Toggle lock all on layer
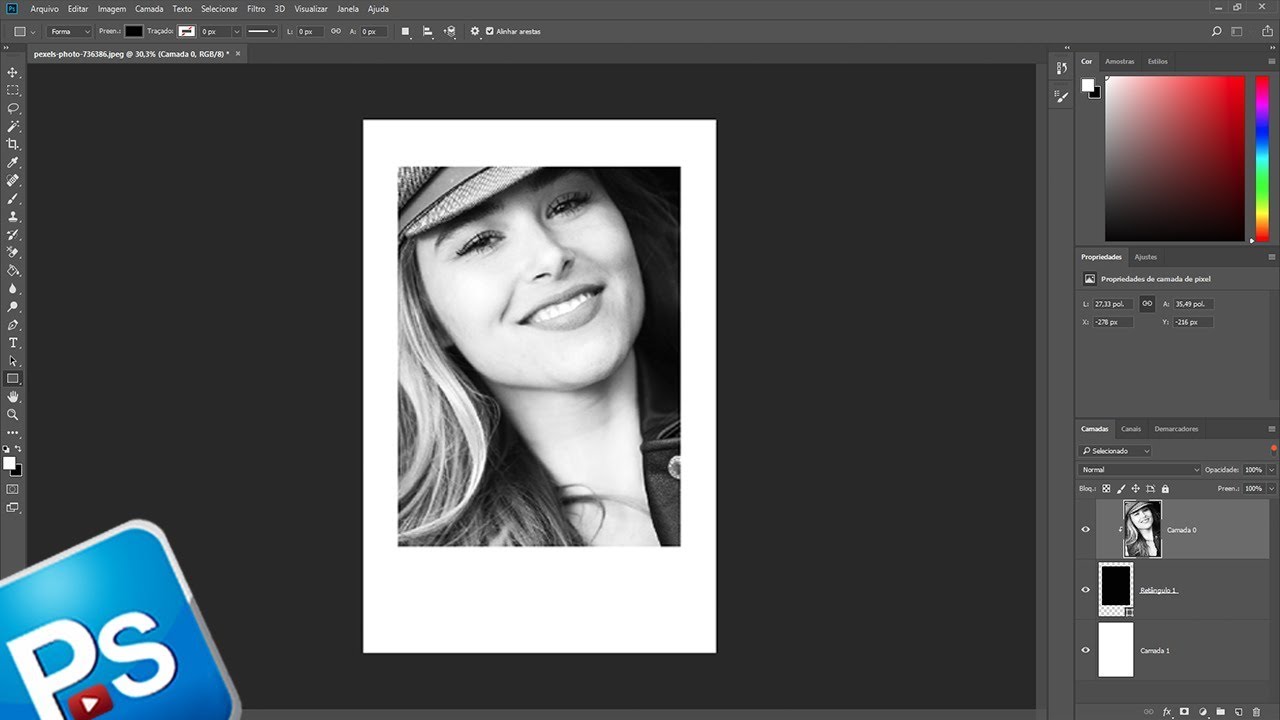Screen dimensions: 1280x720 pyautogui.click(x=1165, y=489)
